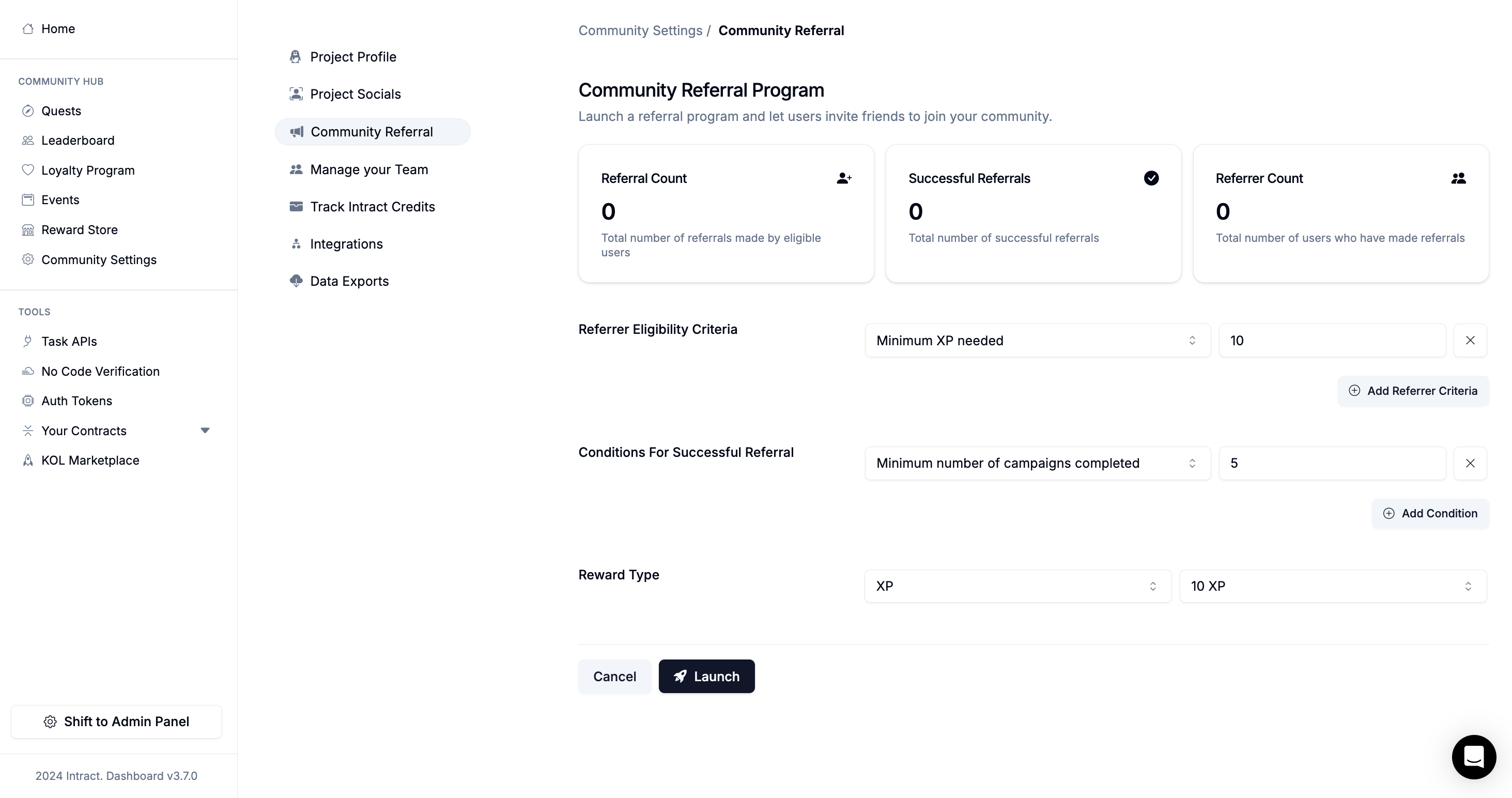Open the Minimum number of campaigns dropdown
The height and width of the screenshot is (798, 1512).
[x=1037, y=463]
